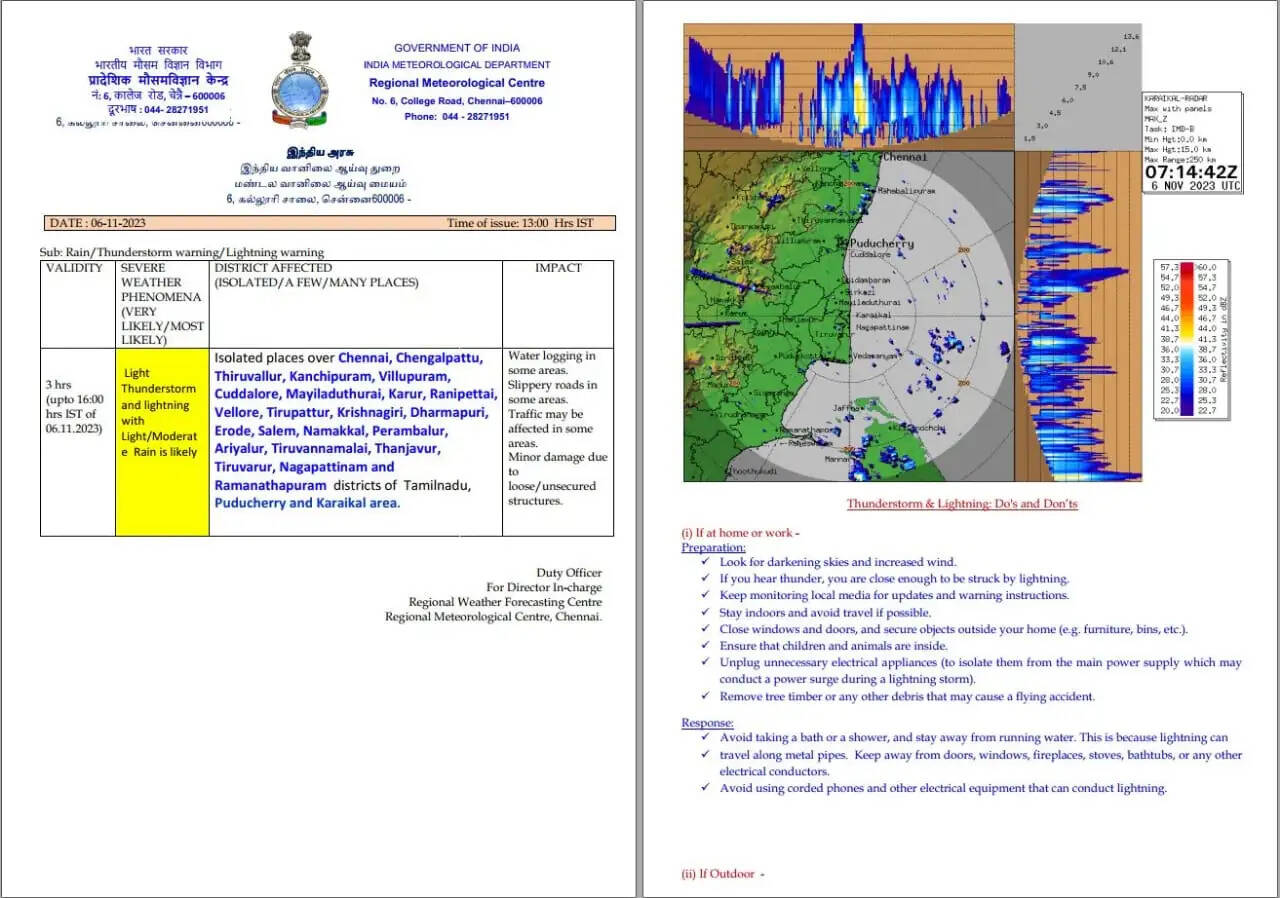Click the checkmark beside 'Avoid taking a bath'
1280x898 pixels.
click(x=706, y=738)
